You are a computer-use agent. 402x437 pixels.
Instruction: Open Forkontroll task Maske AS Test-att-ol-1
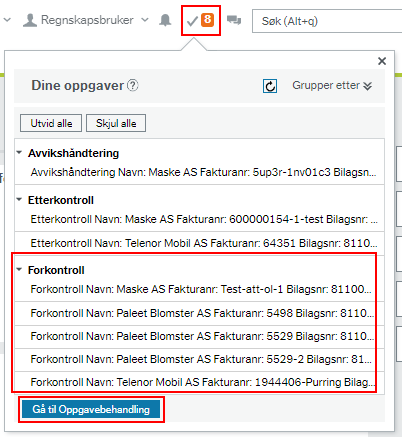[199, 289]
